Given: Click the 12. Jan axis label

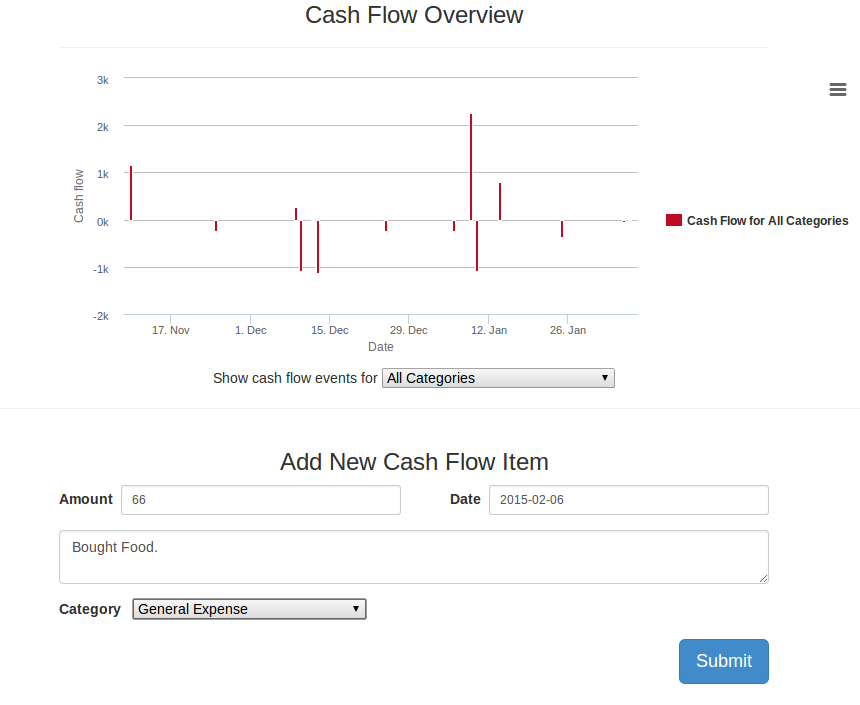Looking at the screenshot, I should click(x=489, y=330).
